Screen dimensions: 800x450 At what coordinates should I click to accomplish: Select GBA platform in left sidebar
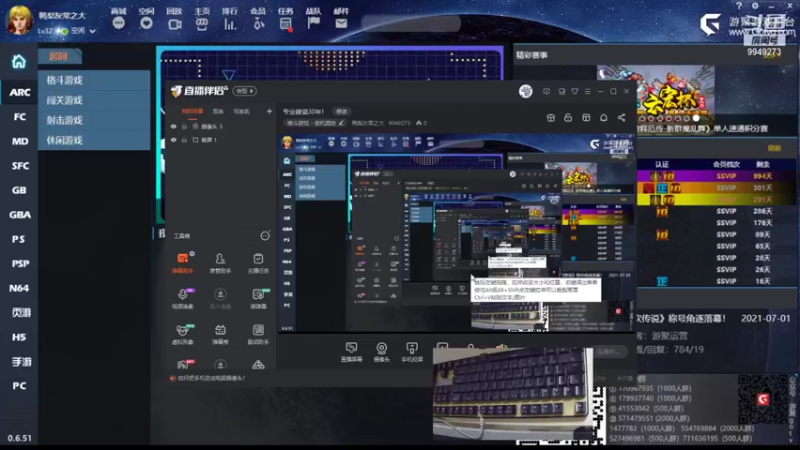click(19, 215)
